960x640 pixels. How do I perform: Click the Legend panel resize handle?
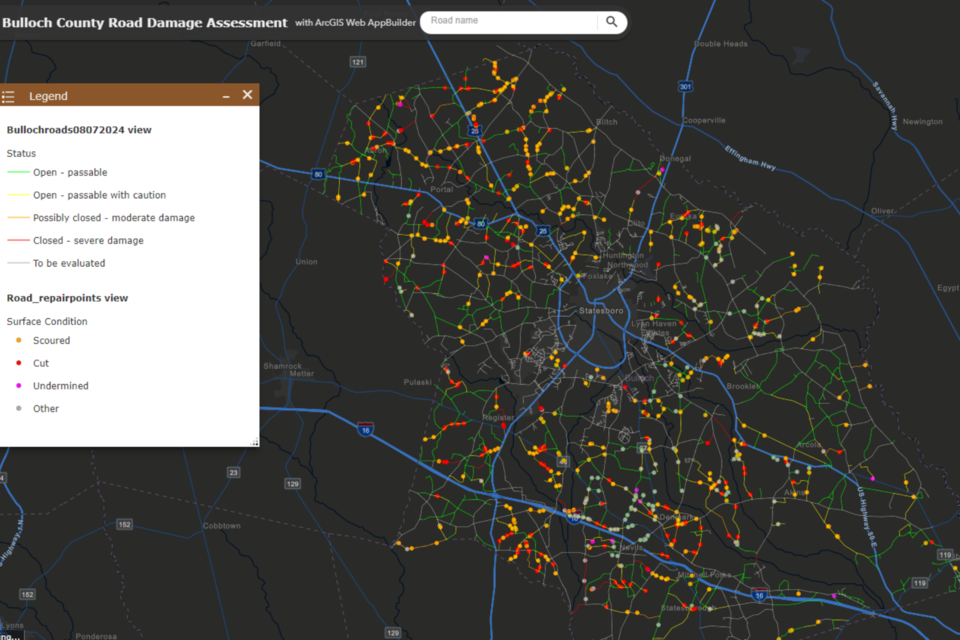coord(254,442)
